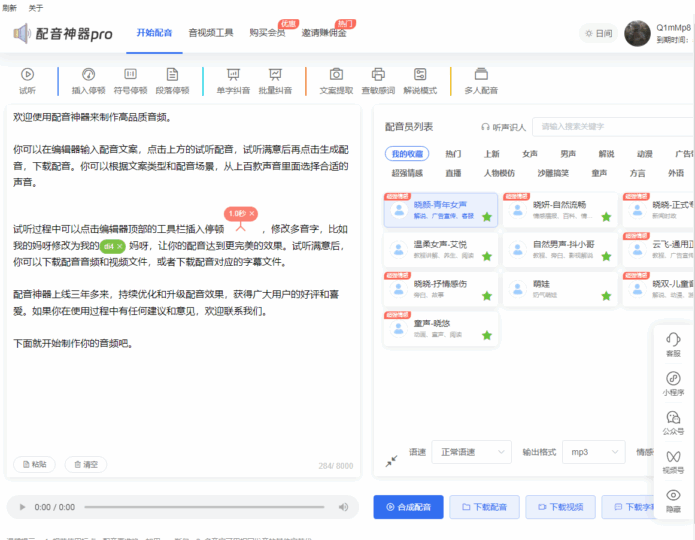695x540 pixels.
Task: Open the 解说模式 tool
Action: (x=420, y=81)
